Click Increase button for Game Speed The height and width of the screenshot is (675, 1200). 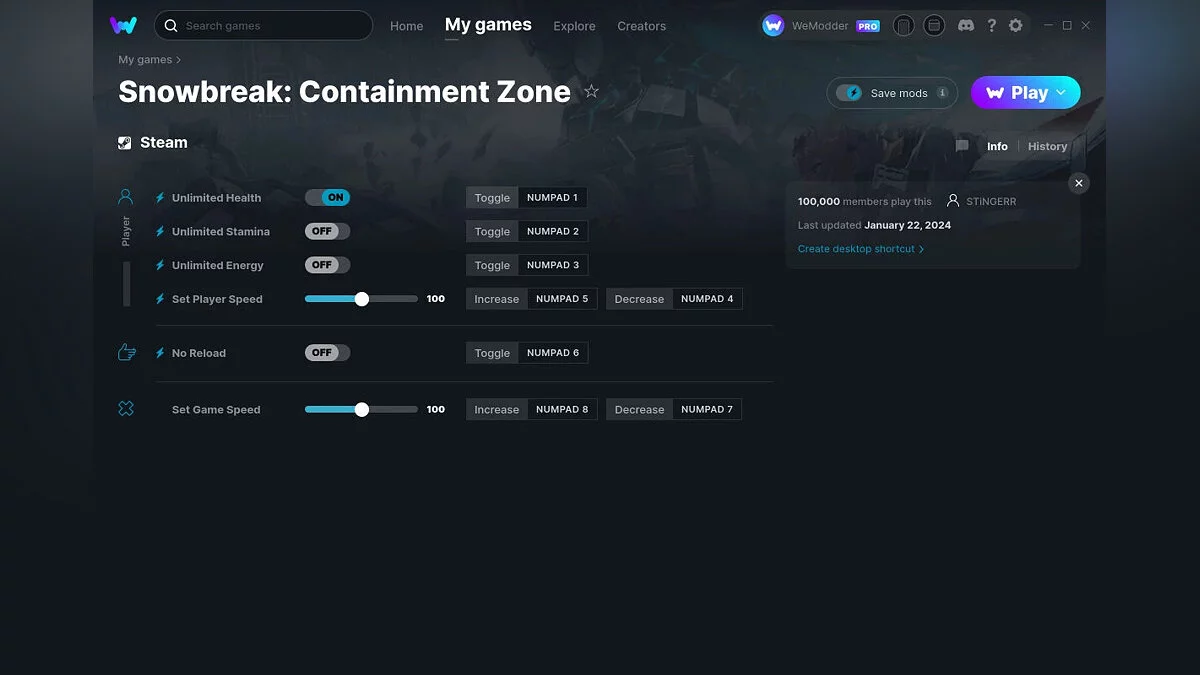point(497,409)
